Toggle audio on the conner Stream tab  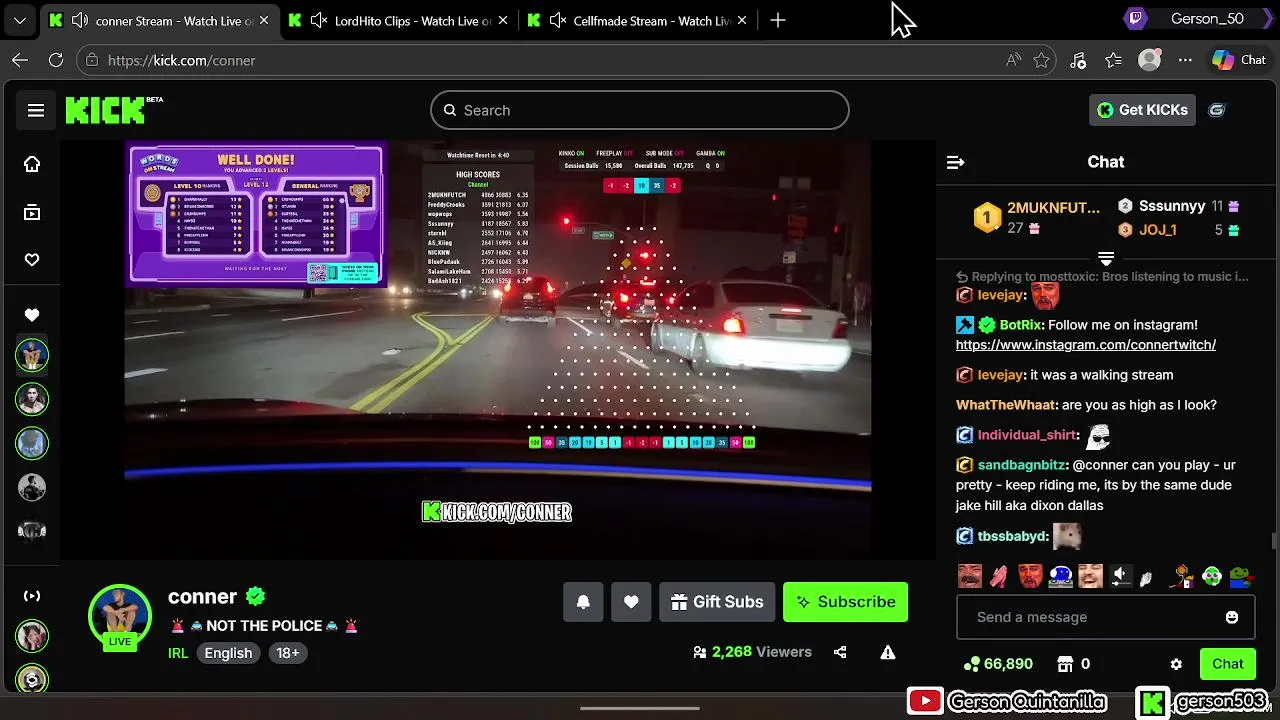coord(79,20)
